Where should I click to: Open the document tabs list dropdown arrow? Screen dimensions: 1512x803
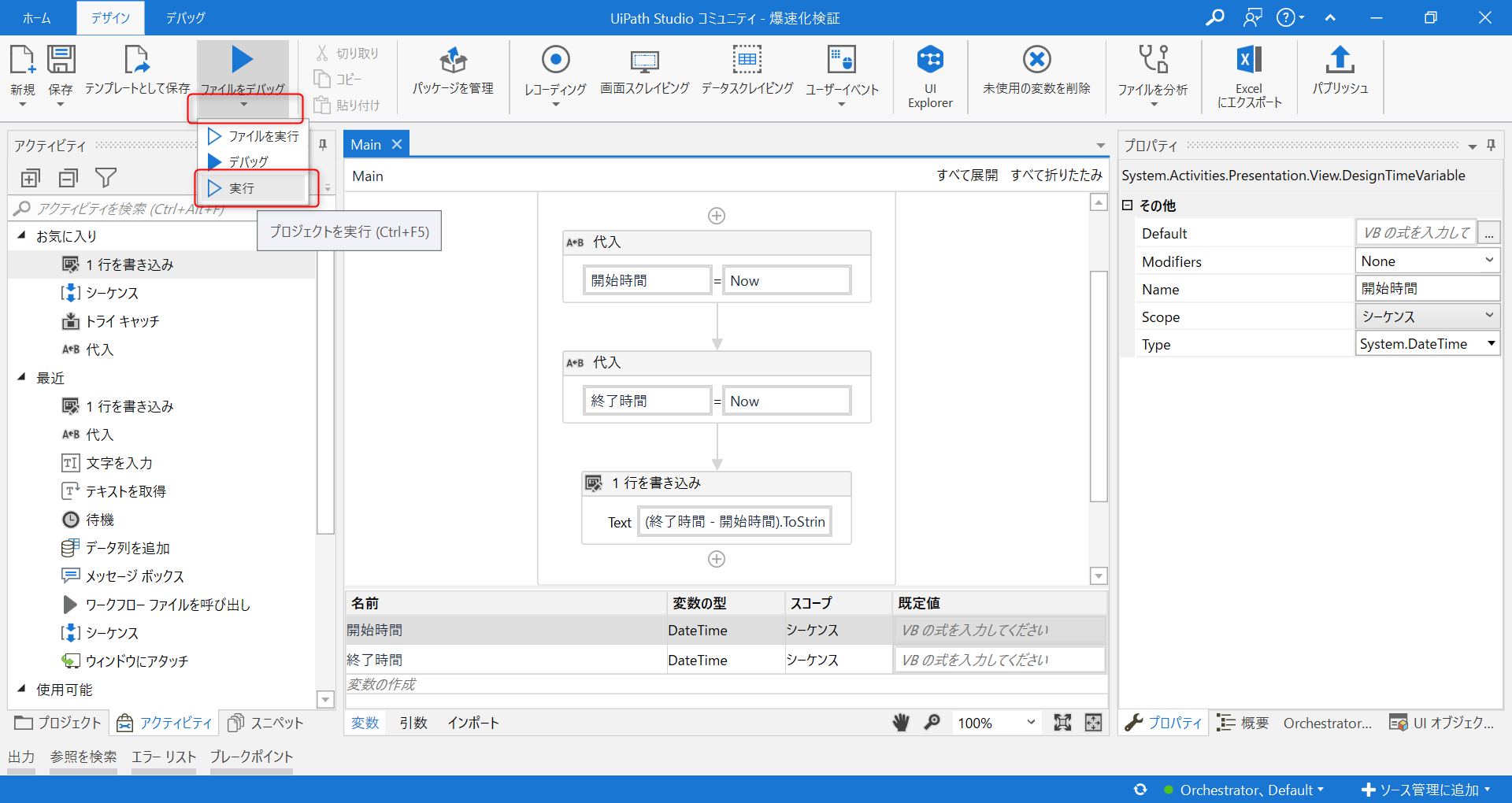(x=1100, y=146)
